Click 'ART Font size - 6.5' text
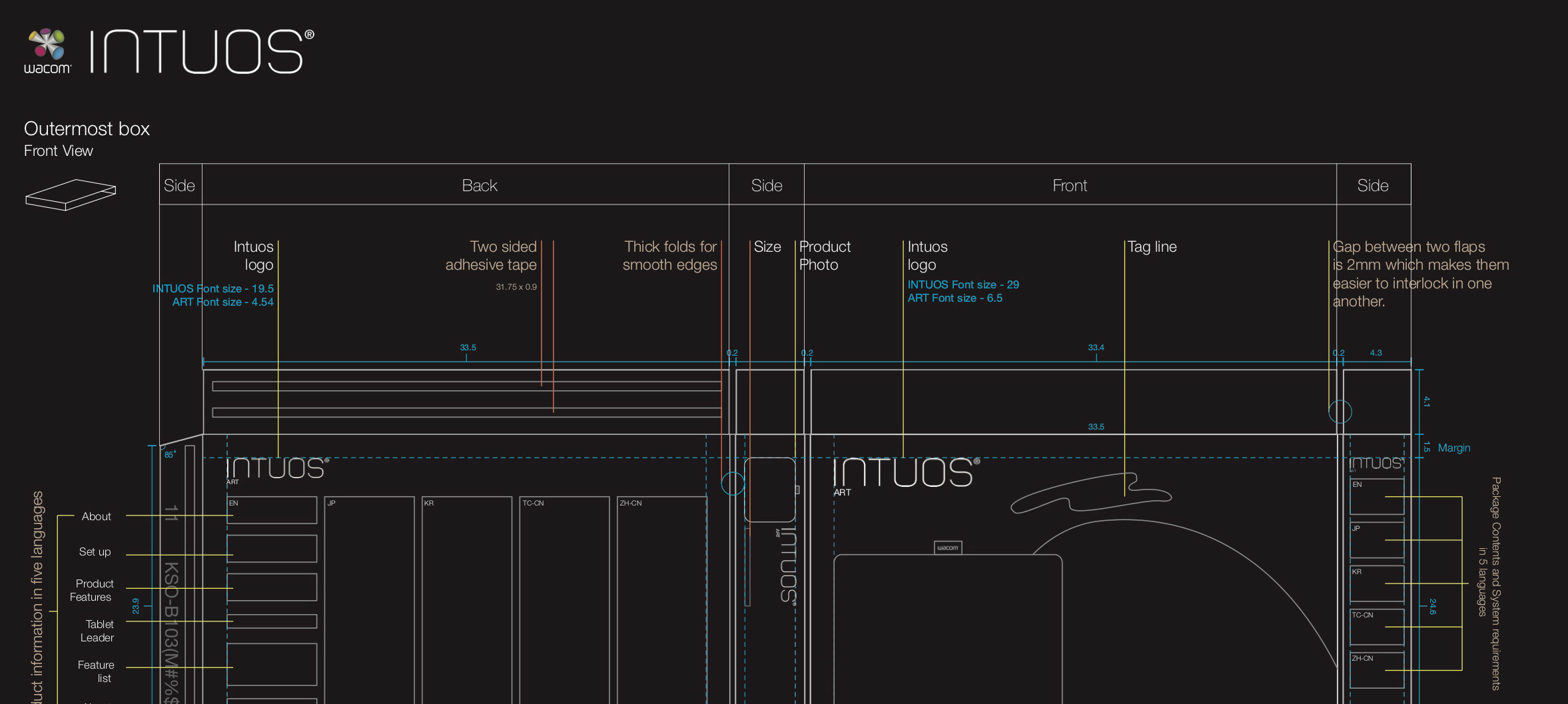This screenshot has height=704, width=1568. tap(955, 298)
